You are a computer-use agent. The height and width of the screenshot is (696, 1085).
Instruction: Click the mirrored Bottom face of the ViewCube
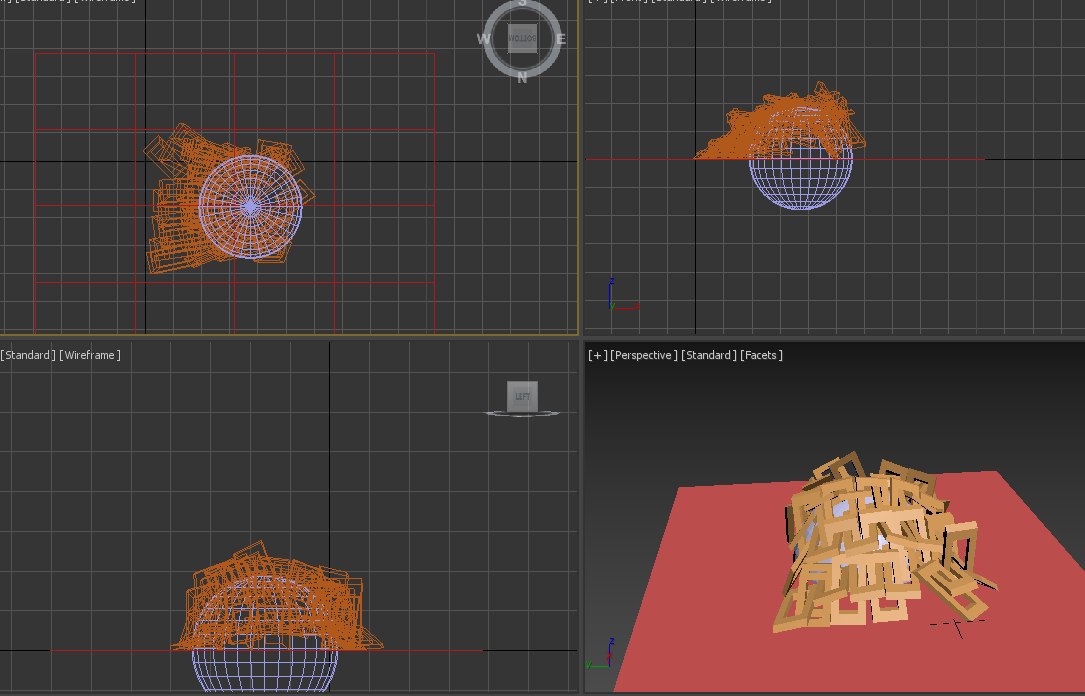coord(522,38)
